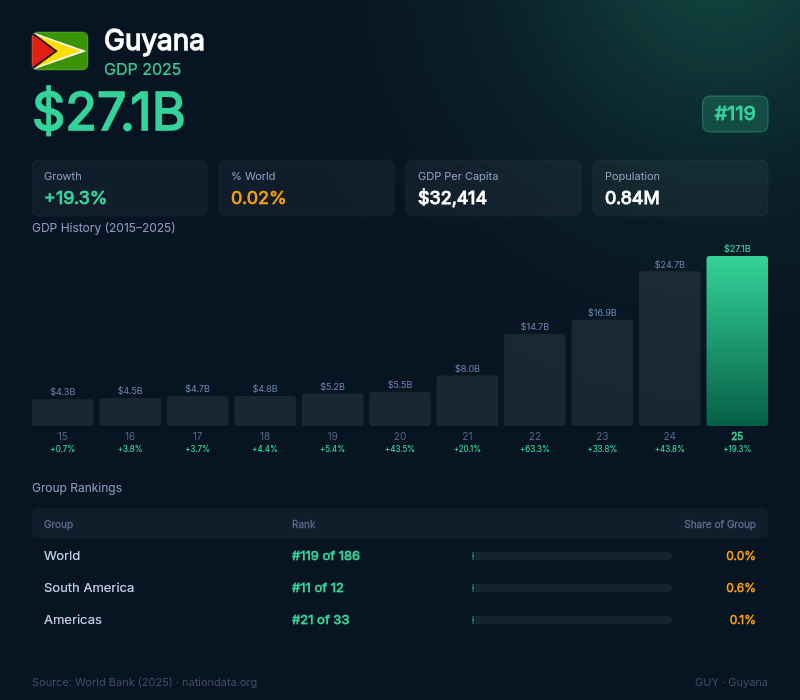Click the GUY · Guyana footer code
The width and height of the screenshot is (800, 700).
pyautogui.click(x=731, y=682)
